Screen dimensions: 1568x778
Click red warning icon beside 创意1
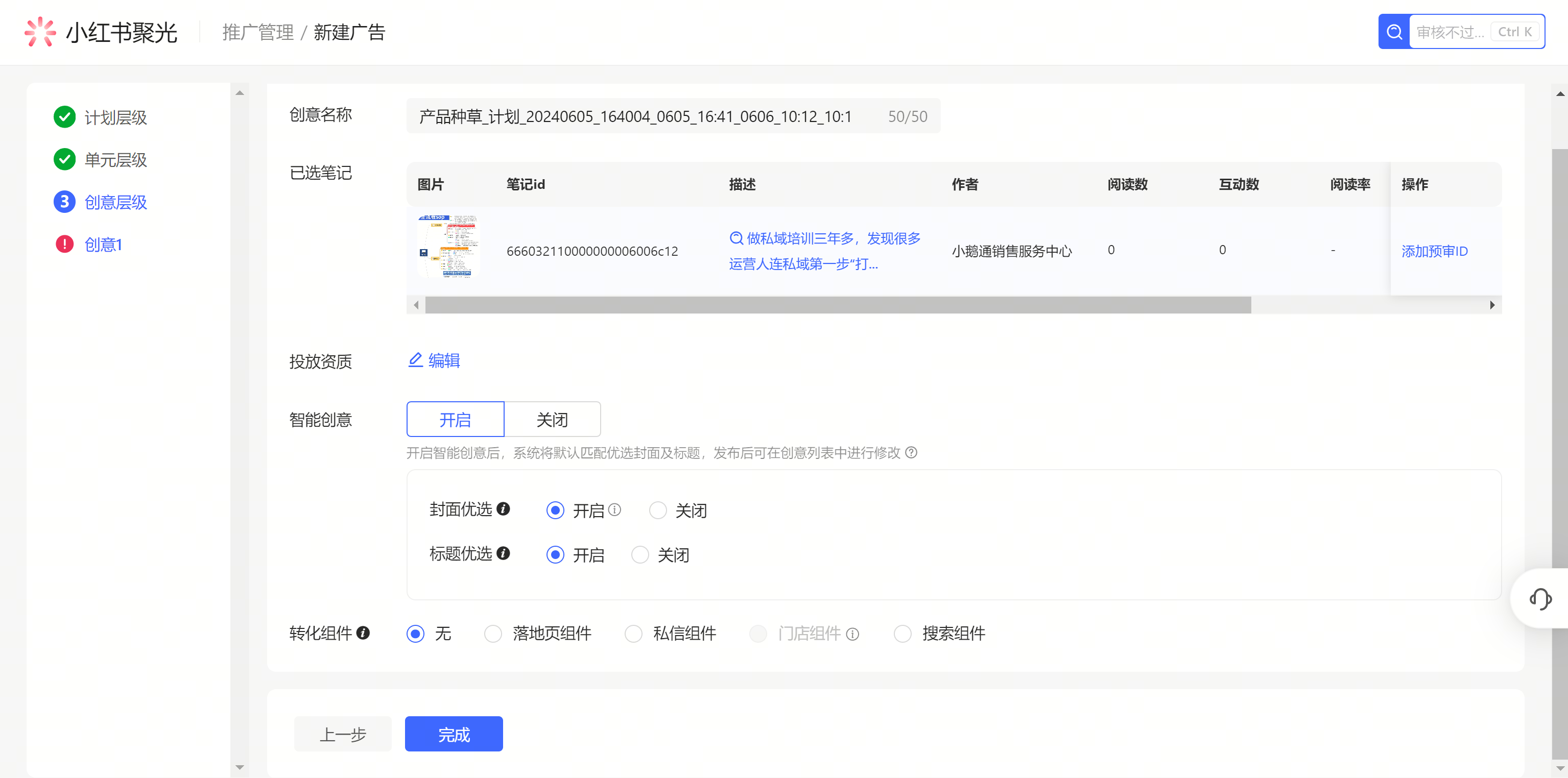pos(64,244)
